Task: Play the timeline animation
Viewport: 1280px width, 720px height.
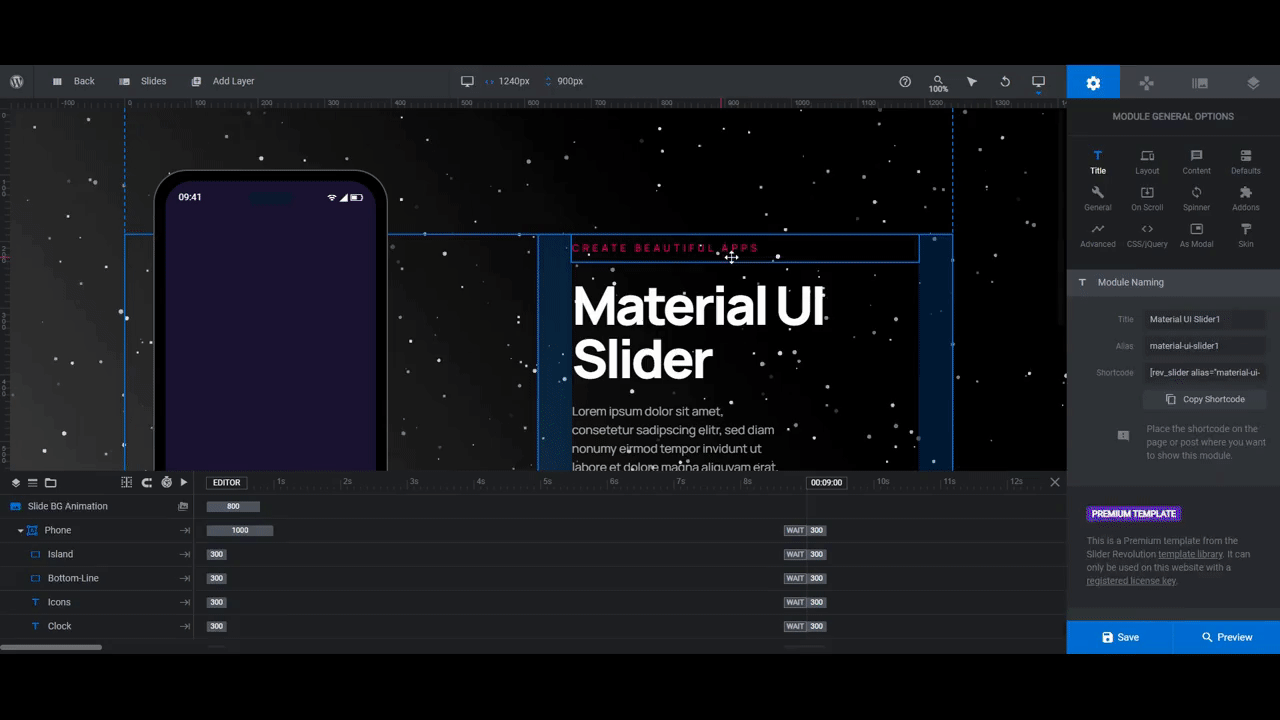Action: 184,482
